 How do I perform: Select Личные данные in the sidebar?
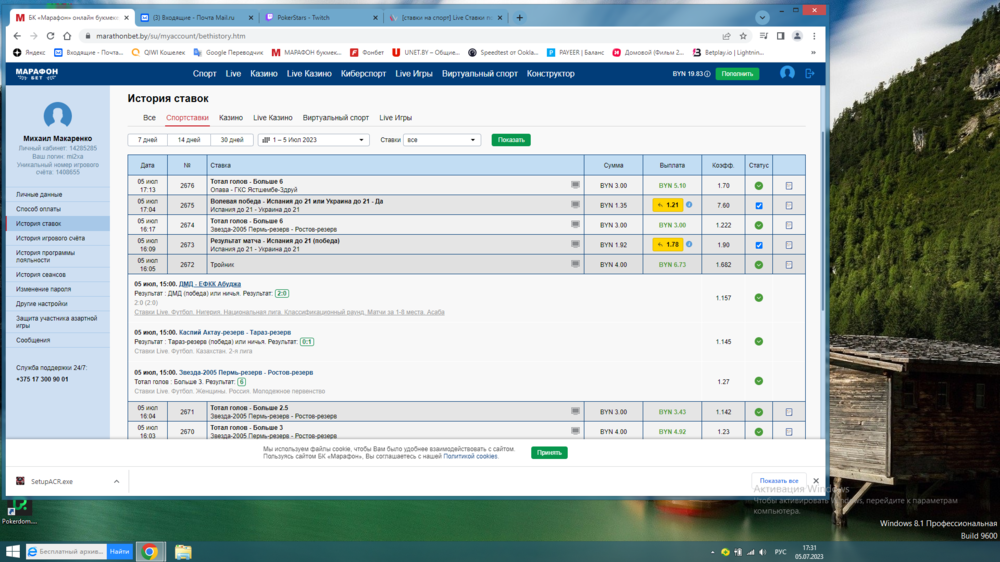pos(39,194)
